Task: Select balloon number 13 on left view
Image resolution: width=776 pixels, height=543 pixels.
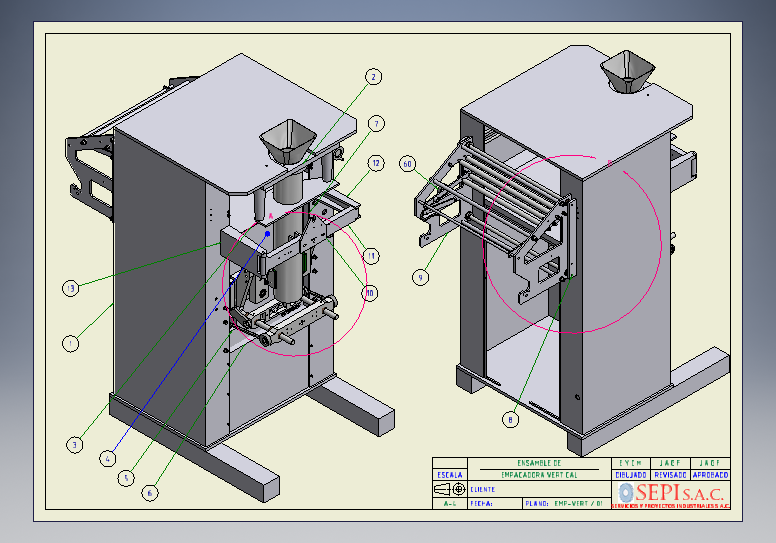Action: pyautogui.click(x=70, y=288)
